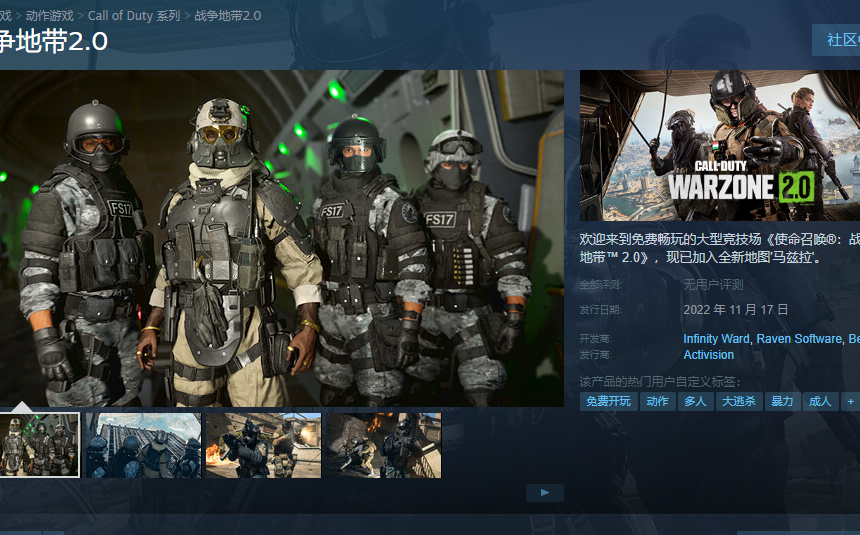Click the 全部评测 label
Viewport: 860px width, 535px height.
601,284
